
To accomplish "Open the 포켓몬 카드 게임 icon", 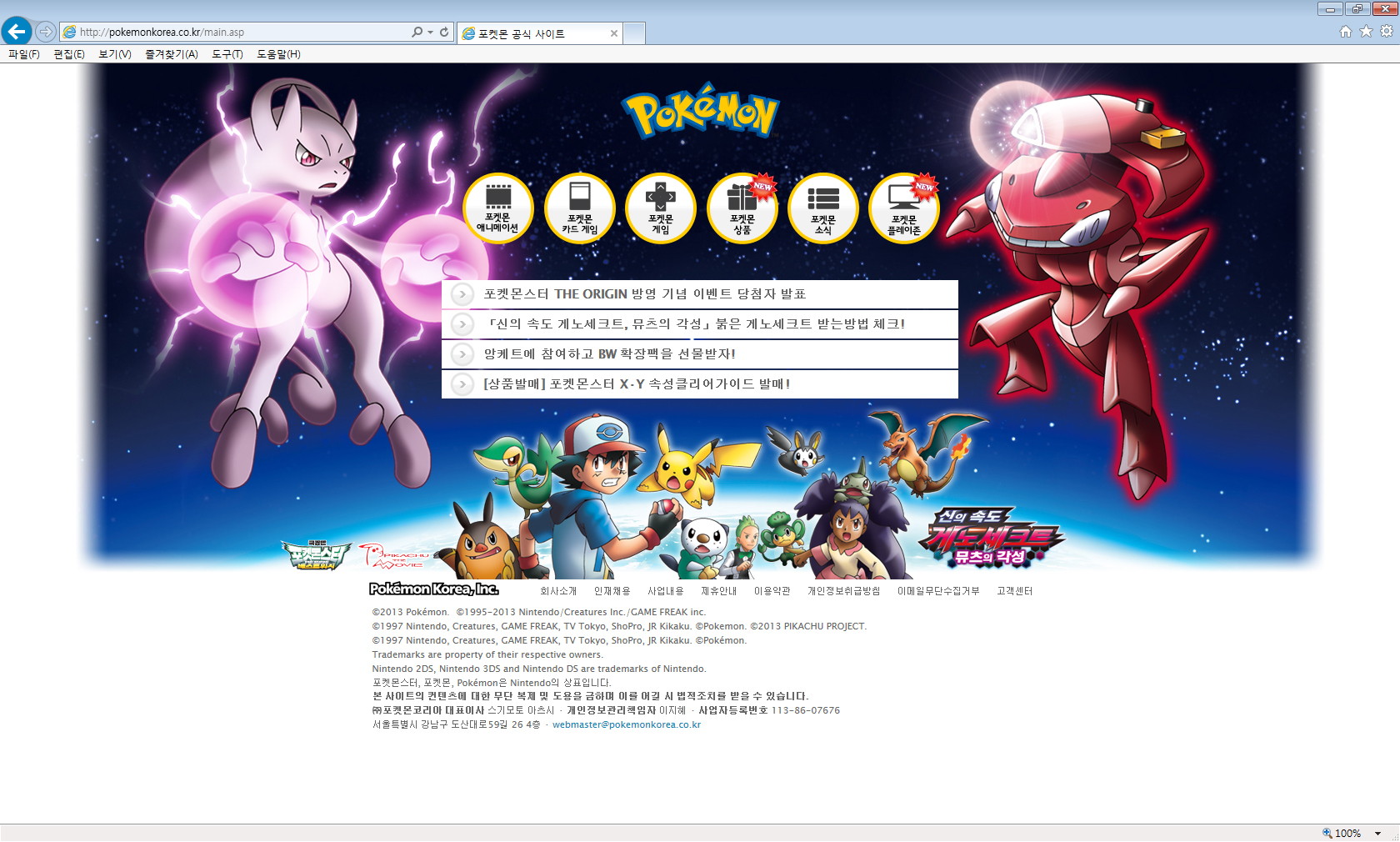I will pyautogui.click(x=580, y=208).
